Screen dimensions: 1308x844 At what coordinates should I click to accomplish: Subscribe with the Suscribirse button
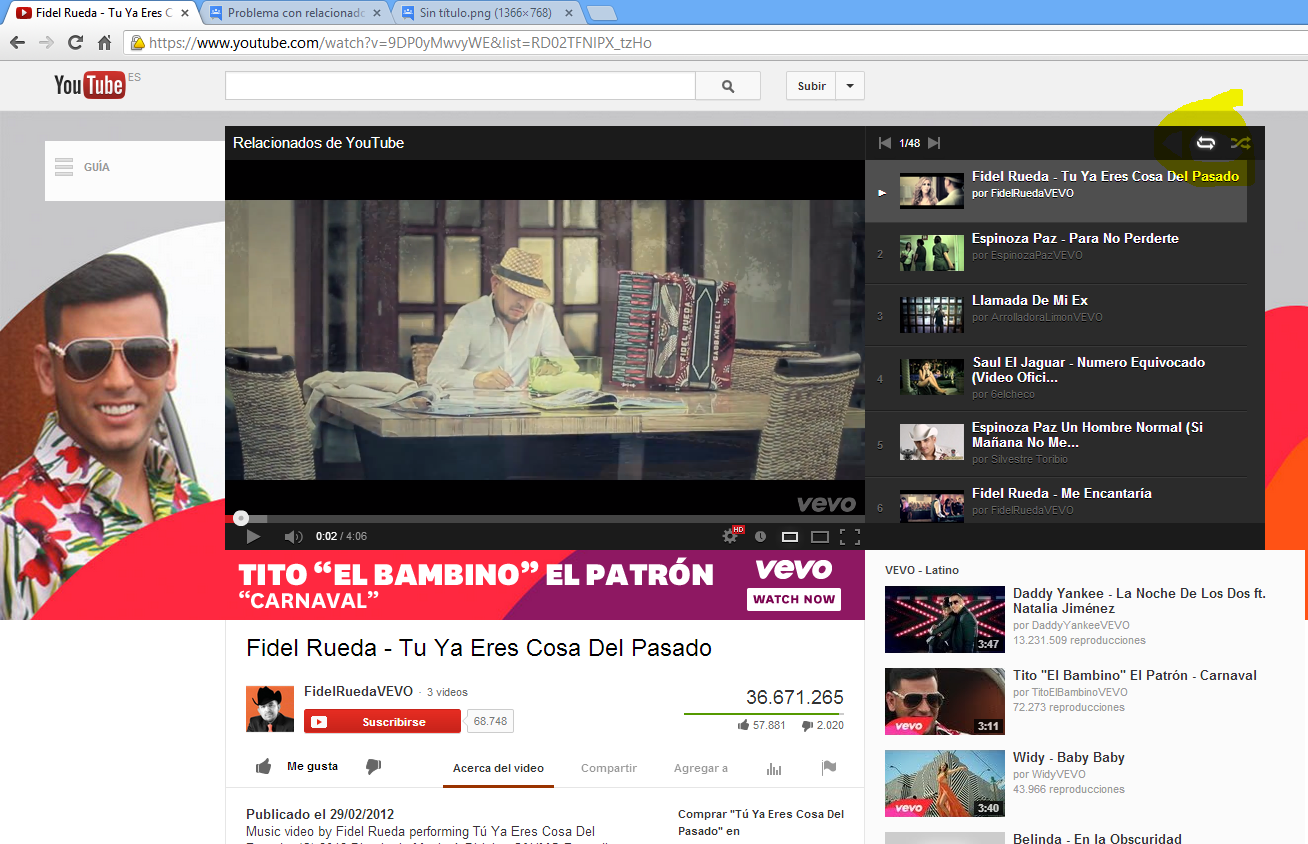click(x=383, y=721)
